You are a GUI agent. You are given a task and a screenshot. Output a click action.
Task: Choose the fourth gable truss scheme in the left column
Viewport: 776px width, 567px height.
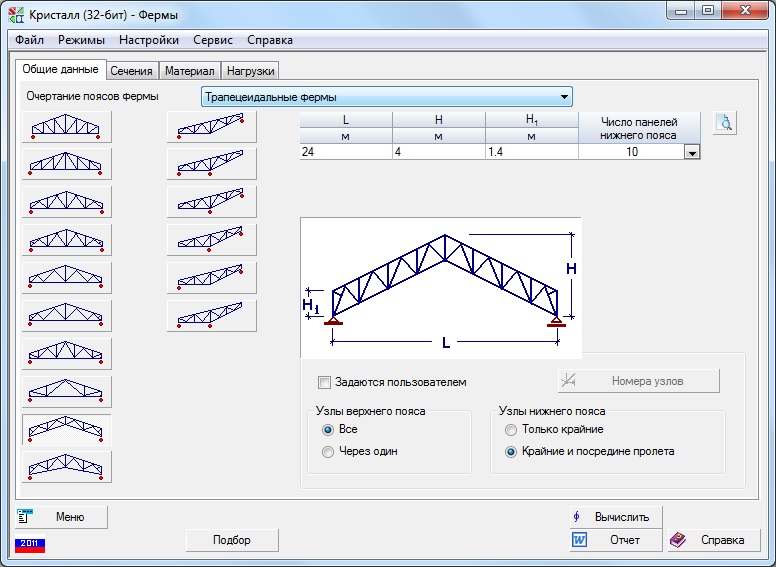tap(67, 240)
